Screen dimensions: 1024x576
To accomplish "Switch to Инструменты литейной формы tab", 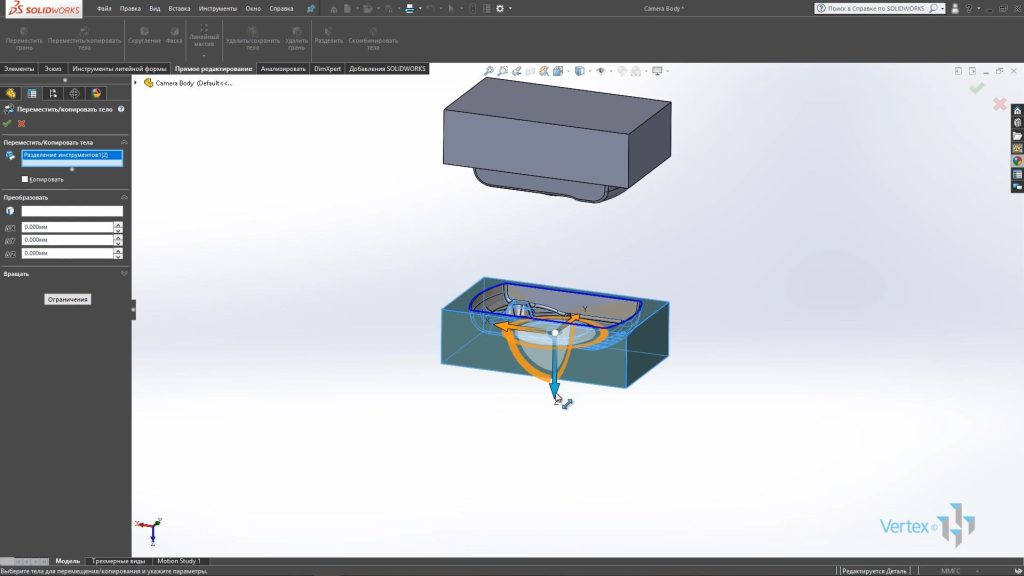I will click(119, 69).
